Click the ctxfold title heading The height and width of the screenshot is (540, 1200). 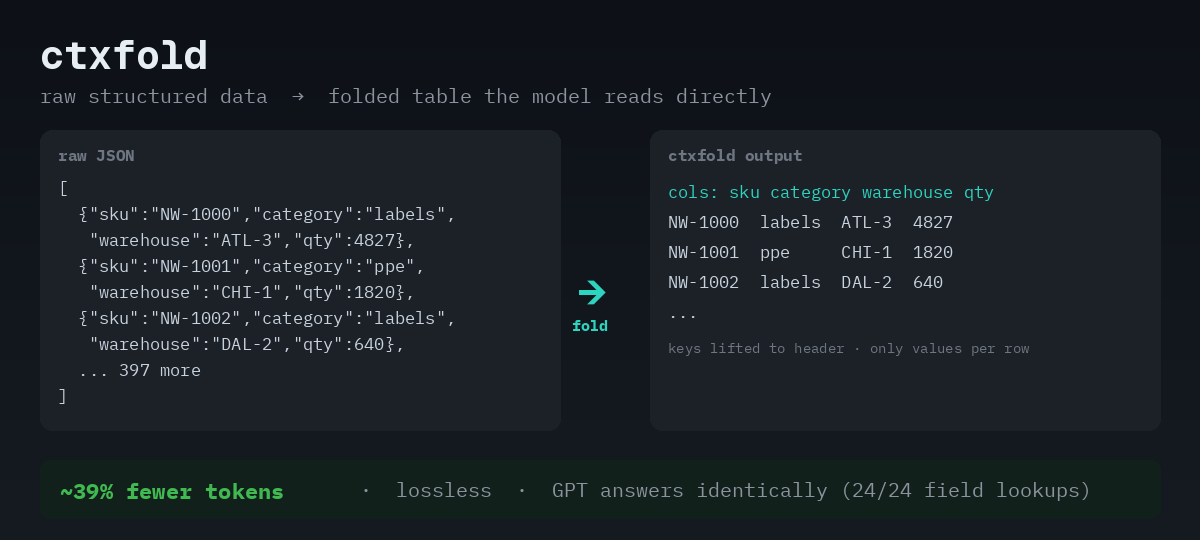click(124, 56)
